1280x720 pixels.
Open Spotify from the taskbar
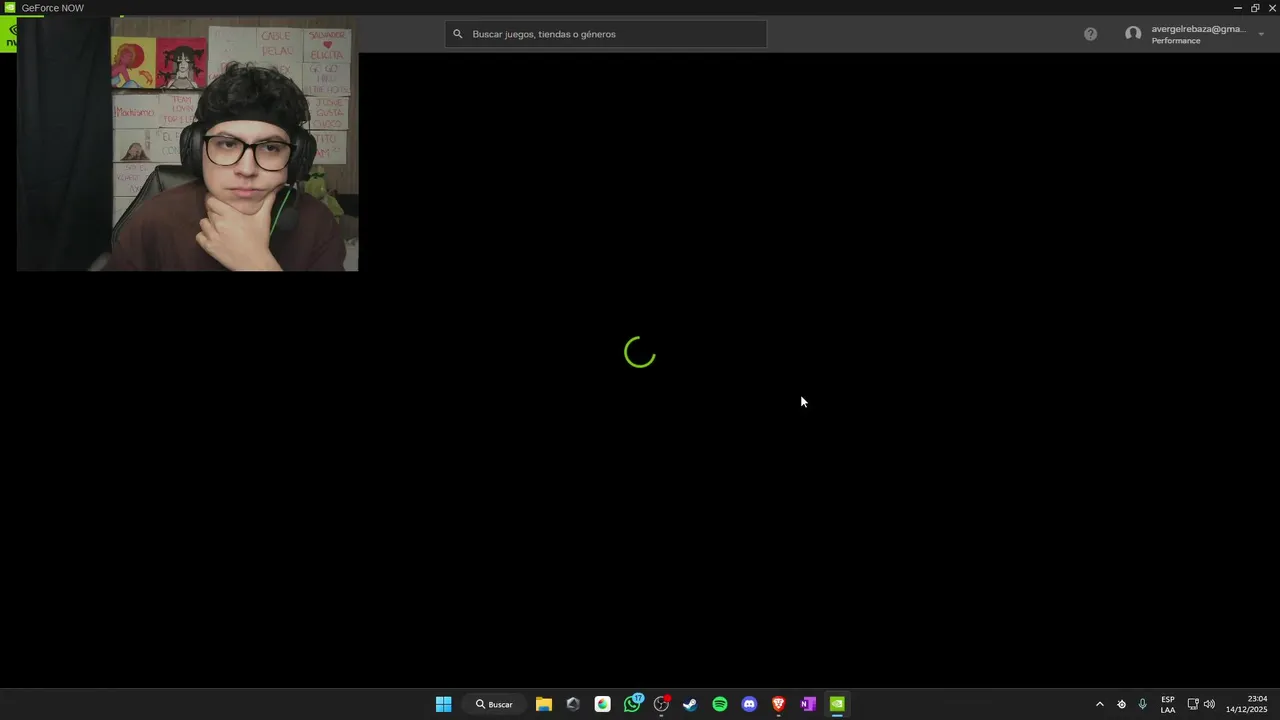click(x=720, y=704)
